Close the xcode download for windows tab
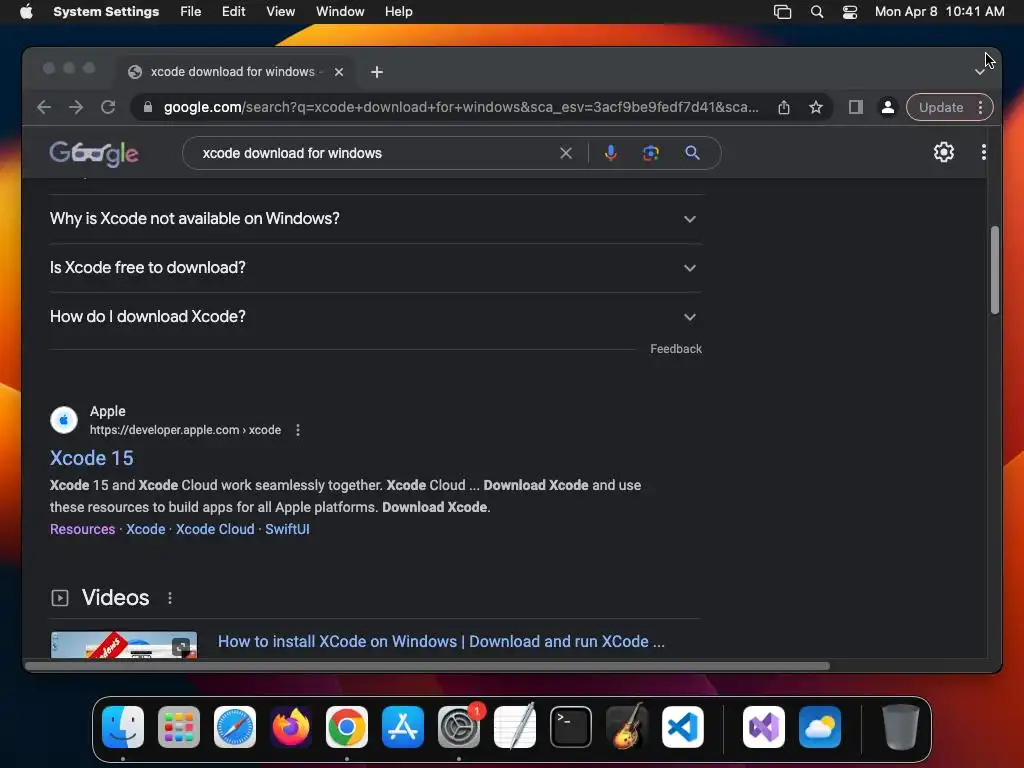 (x=339, y=72)
